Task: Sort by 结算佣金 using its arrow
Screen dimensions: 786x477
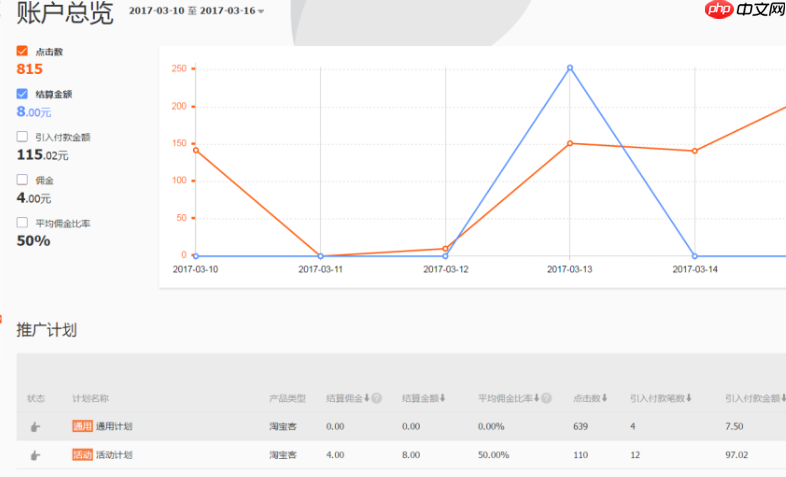Action: [367, 398]
